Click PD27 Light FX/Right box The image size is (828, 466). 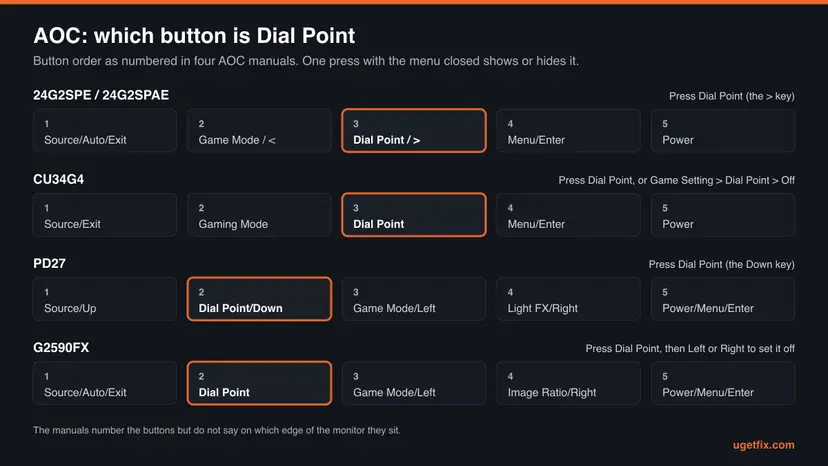(x=568, y=299)
